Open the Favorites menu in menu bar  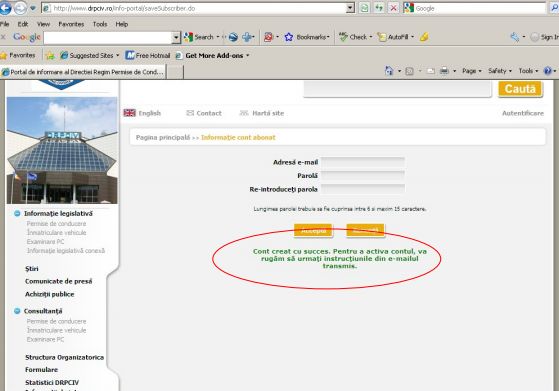coord(71,24)
